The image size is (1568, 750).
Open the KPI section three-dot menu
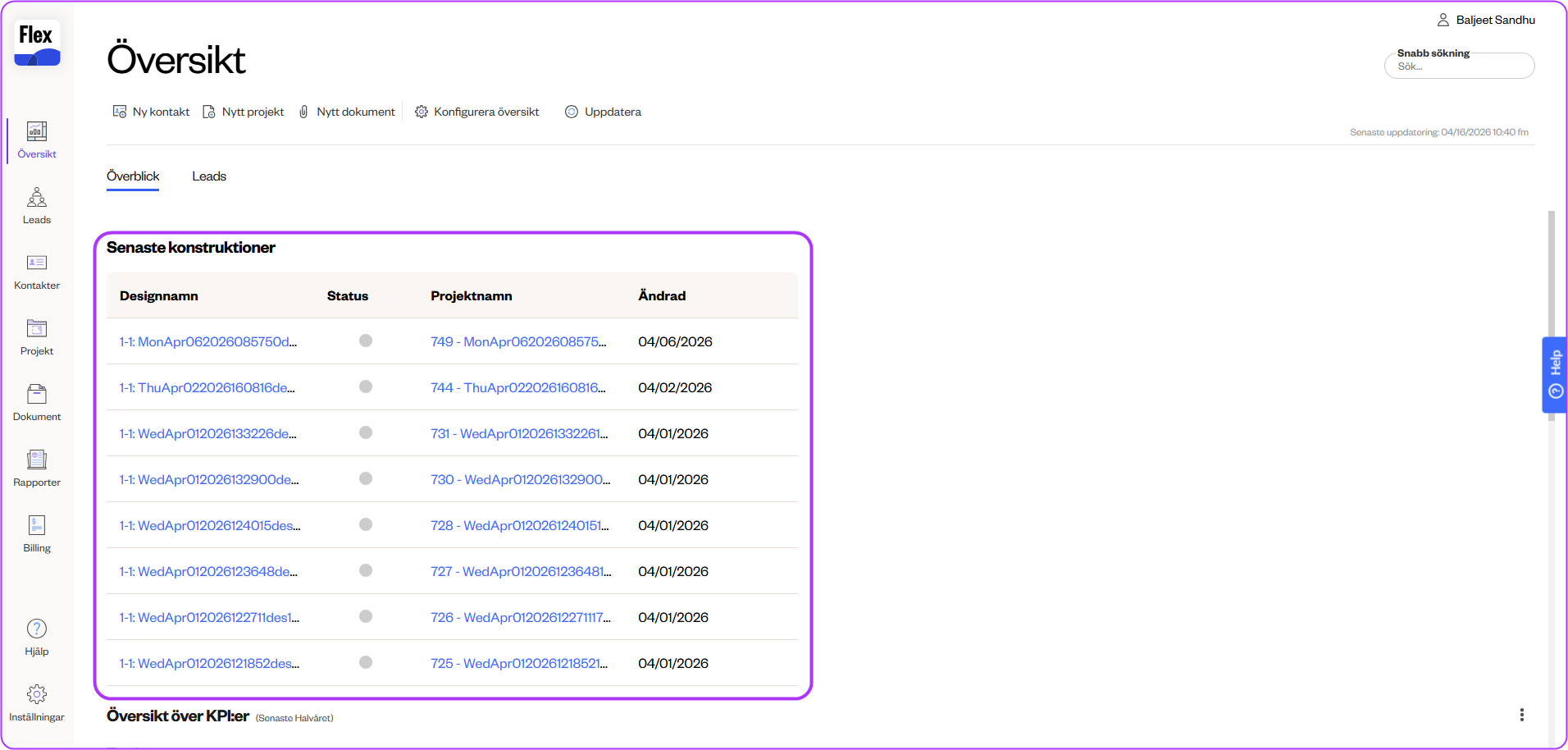pyautogui.click(x=1521, y=715)
